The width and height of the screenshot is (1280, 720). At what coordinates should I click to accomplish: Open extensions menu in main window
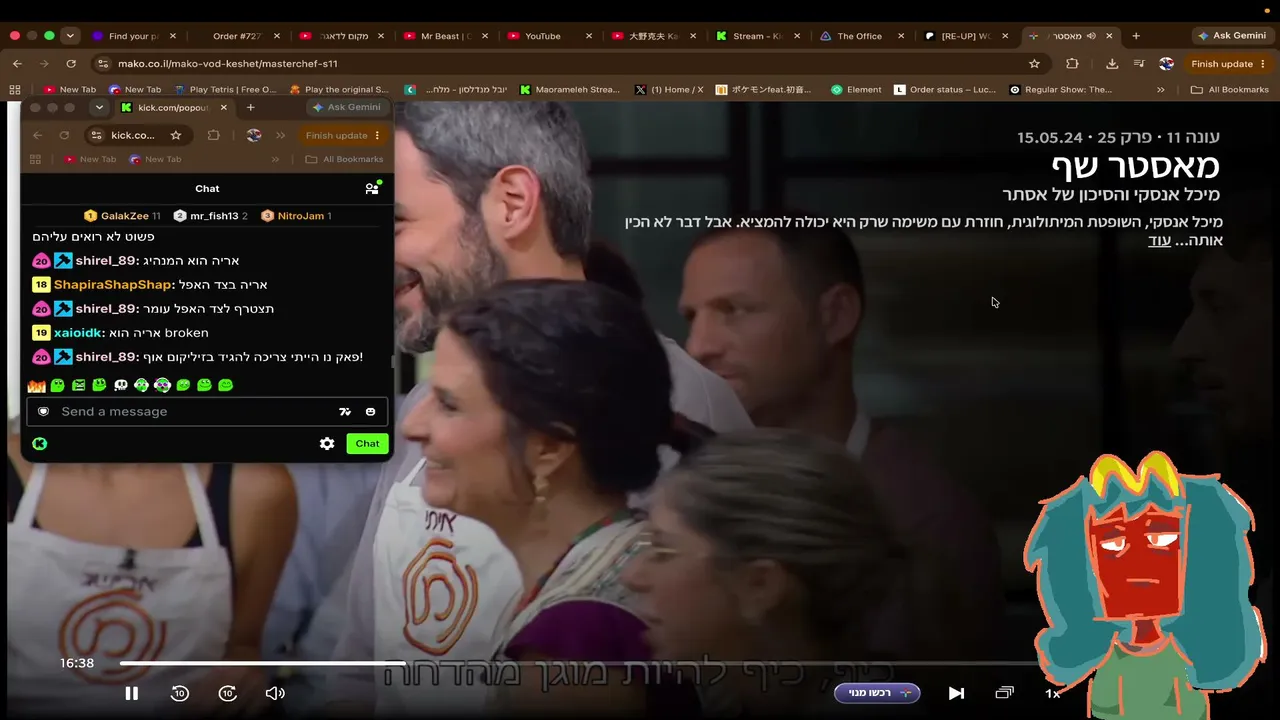1072,64
